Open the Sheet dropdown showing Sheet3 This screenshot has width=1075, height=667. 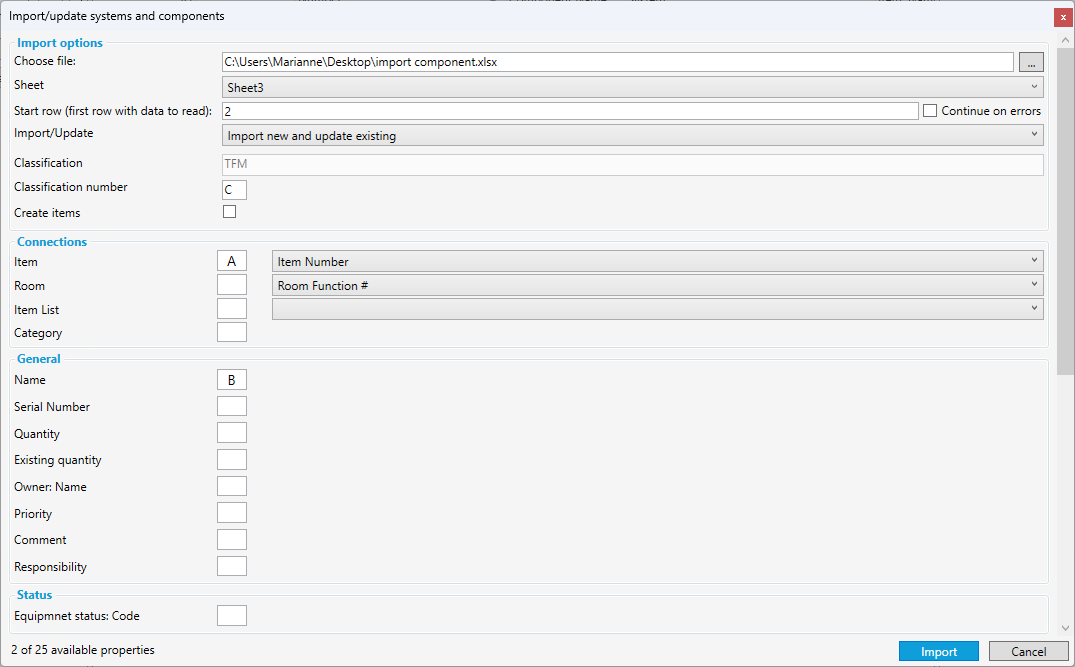[632, 87]
